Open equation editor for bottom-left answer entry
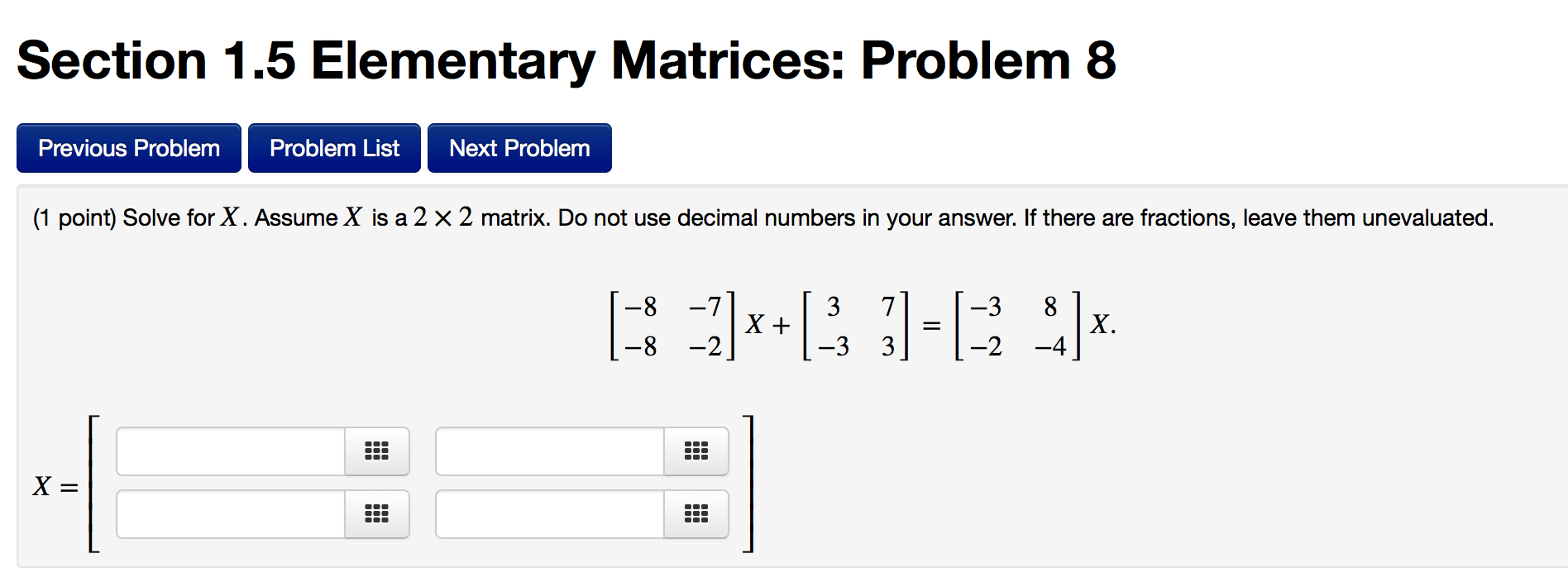This screenshot has width=1568, height=582. (x=377, y=514)
